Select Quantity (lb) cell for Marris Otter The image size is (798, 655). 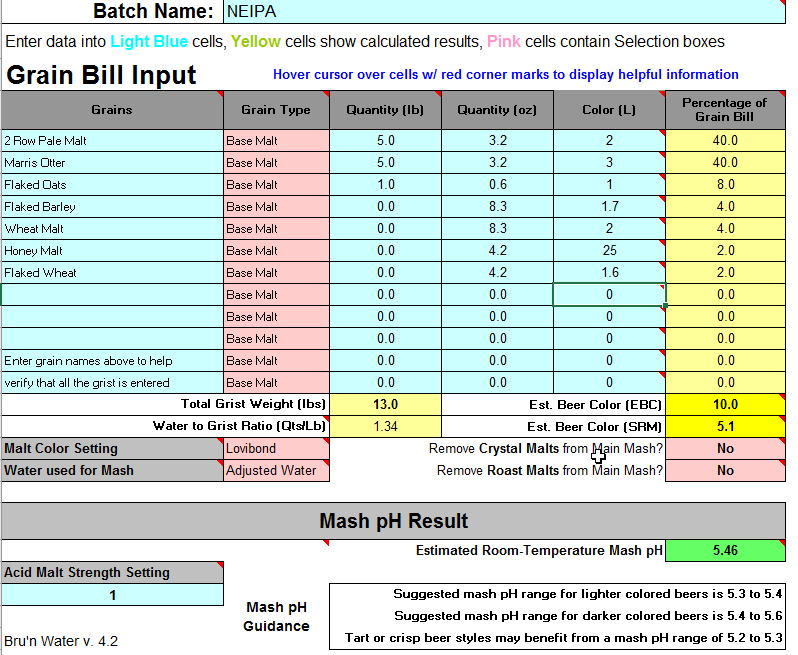coord(385,163)
